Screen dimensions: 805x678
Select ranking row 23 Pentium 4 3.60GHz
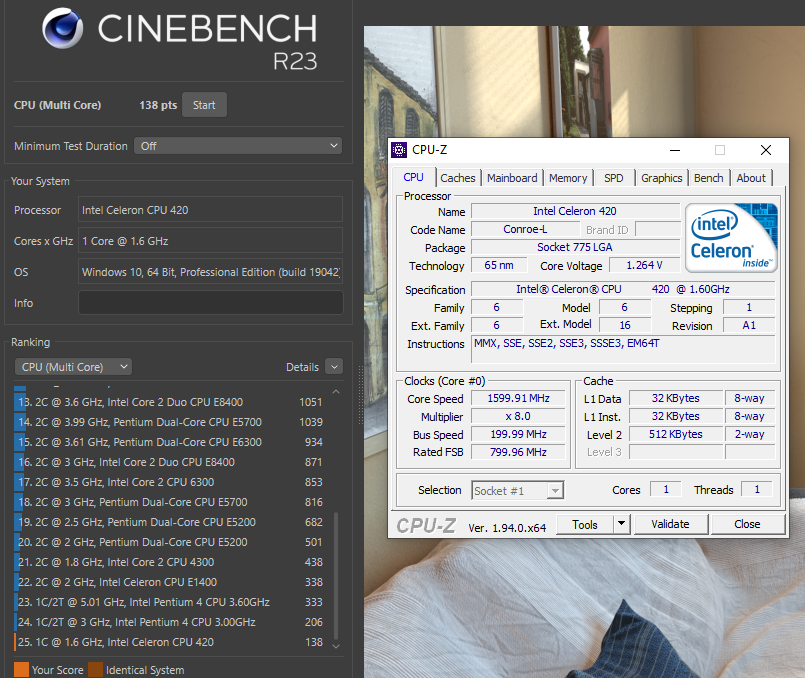click(x=169, y=602)
